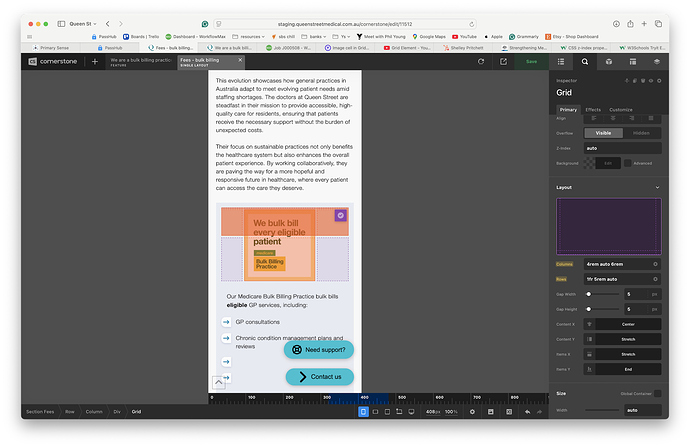This screenshot has width=690, height=446.
Task: Select the Inspector magnifier icon
Action: click(584, 61)
